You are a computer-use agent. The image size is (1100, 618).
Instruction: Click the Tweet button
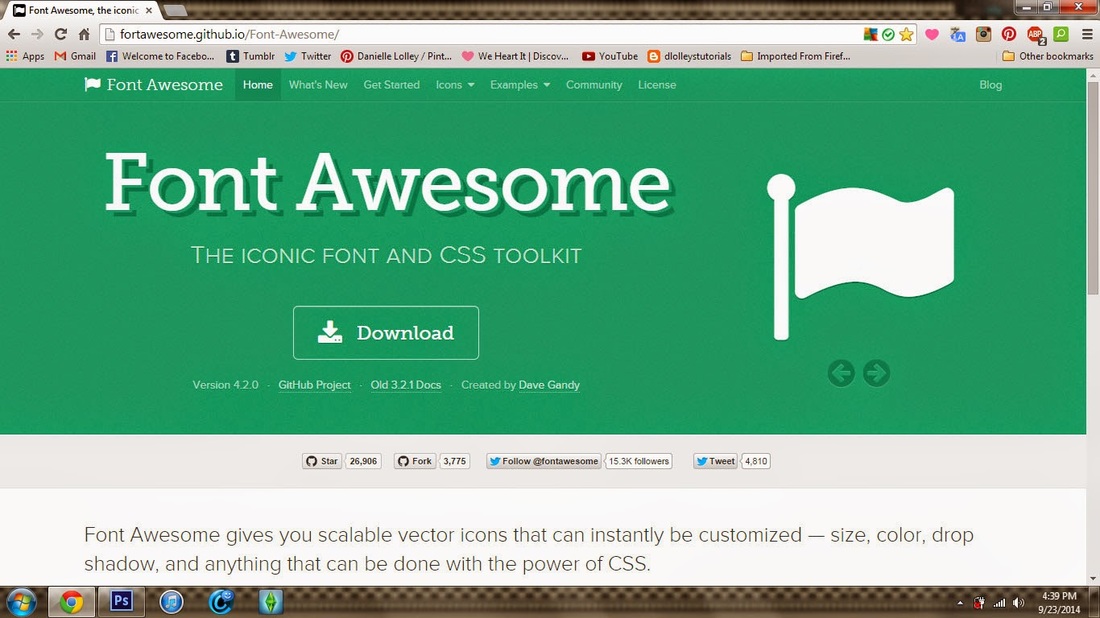point(716,461)
